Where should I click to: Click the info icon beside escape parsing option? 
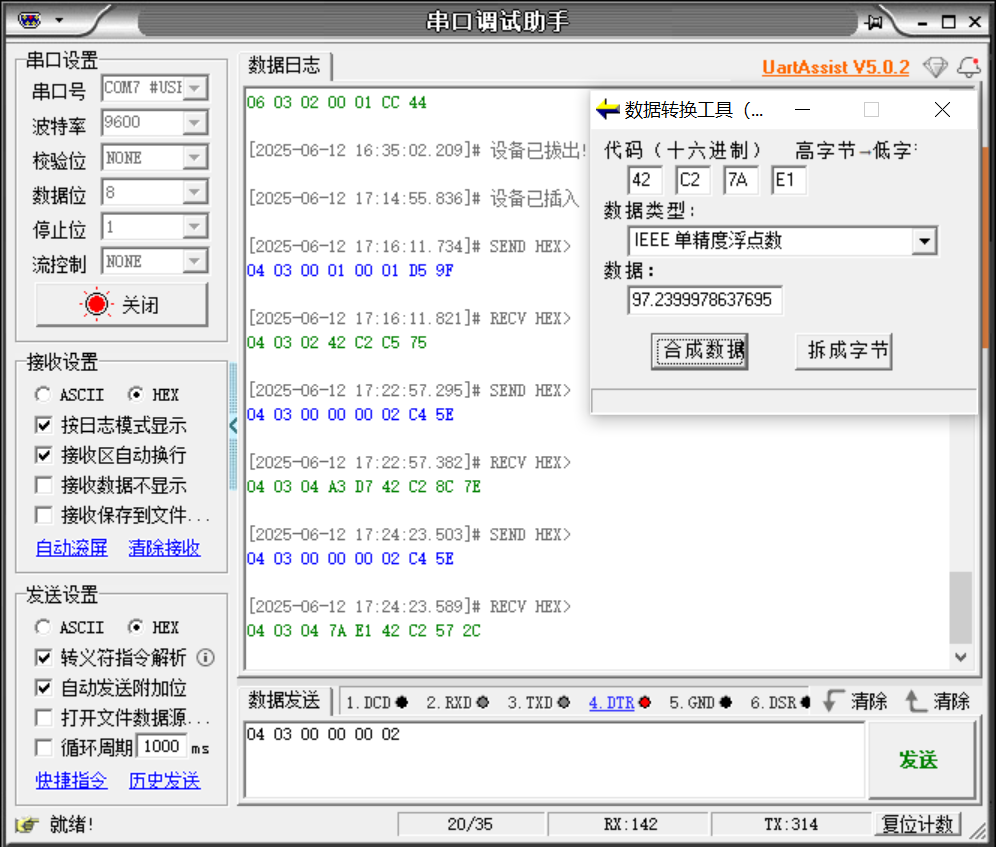coord(205,657)
